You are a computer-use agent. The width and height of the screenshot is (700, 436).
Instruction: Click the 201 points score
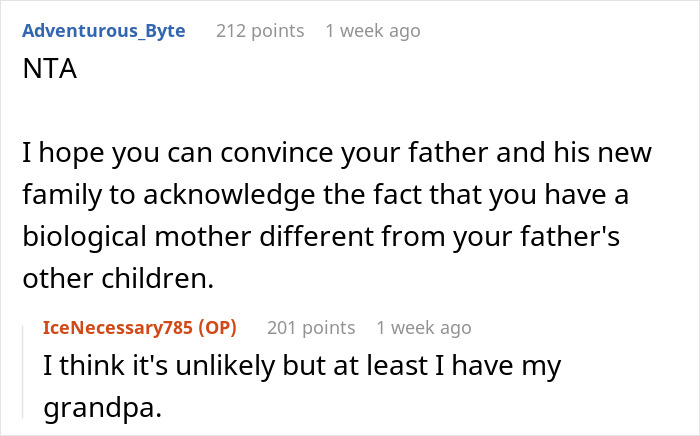tap(311, 327)
